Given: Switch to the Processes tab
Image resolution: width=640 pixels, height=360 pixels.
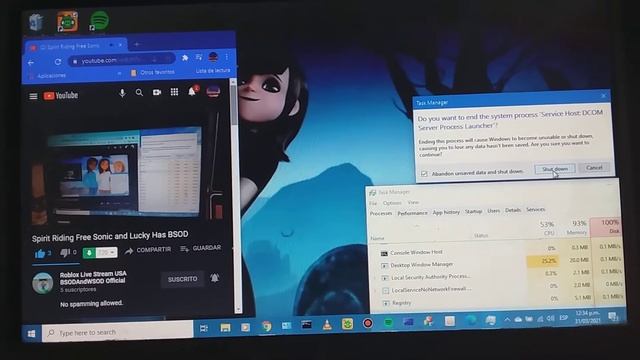Looking at the screenshot, I should coord(381,213).
